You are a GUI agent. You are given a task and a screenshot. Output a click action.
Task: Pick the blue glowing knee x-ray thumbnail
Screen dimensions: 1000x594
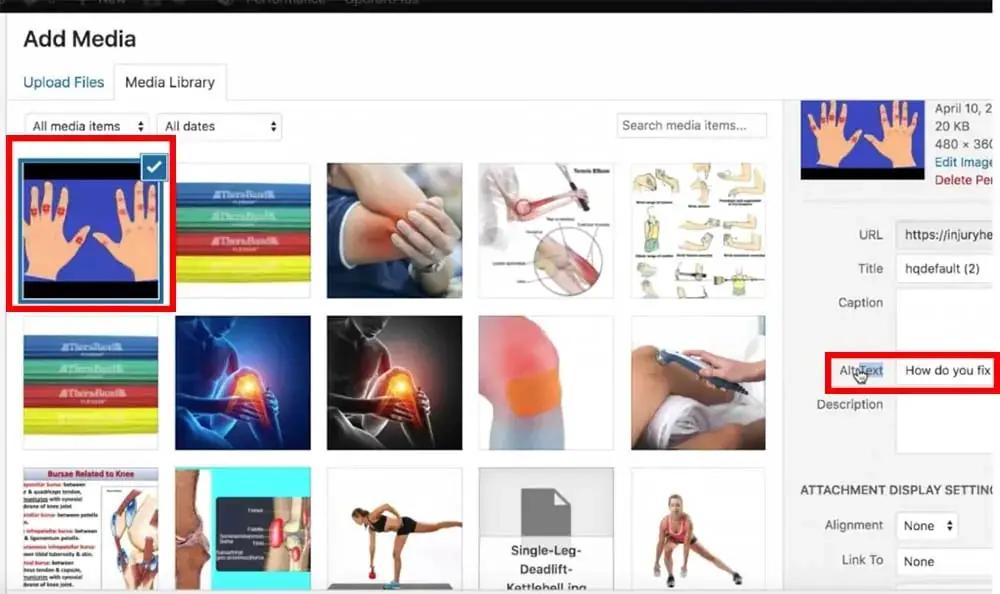(x=243, y=383)
